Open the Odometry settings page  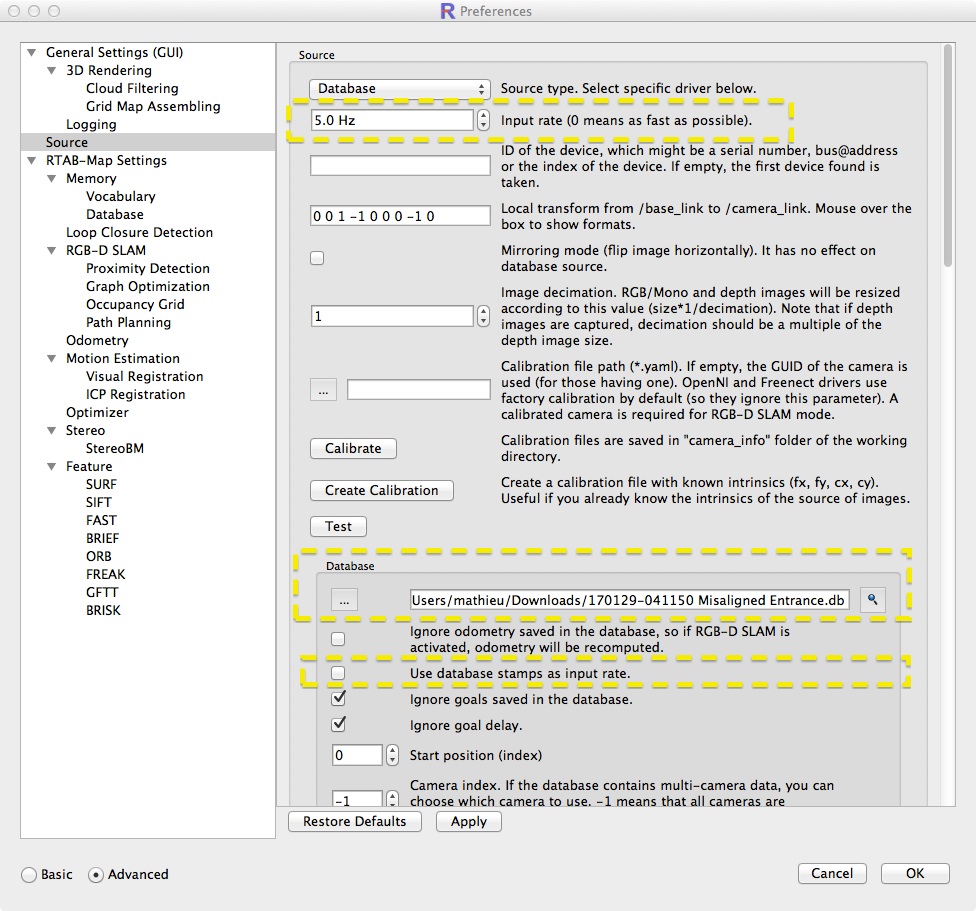tap(97, 341)
